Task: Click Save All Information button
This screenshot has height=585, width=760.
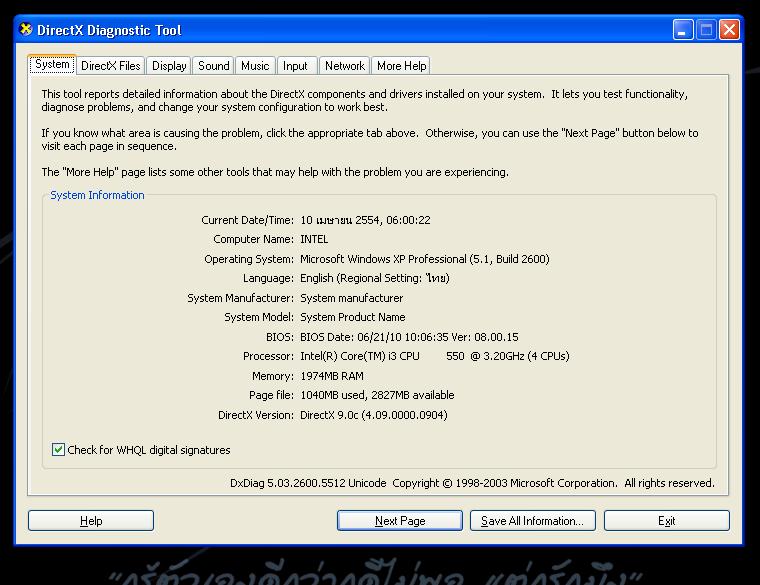Action: 533,521
